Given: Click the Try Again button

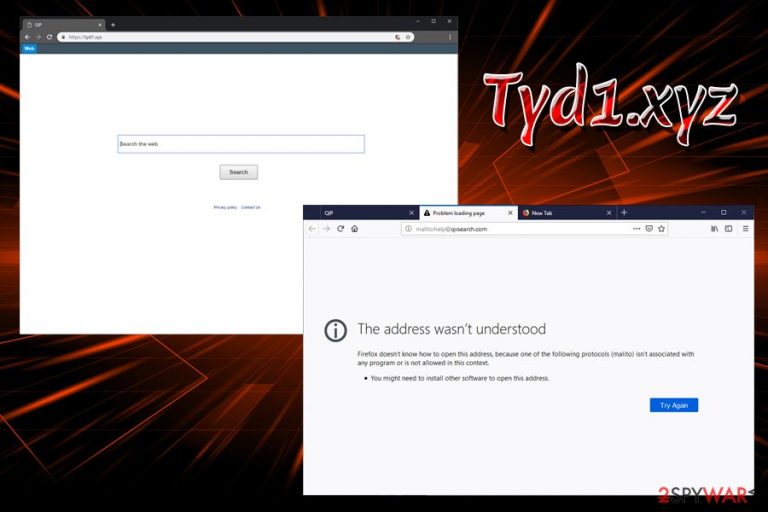Looking at the screenshot, I should pos(674,405).
